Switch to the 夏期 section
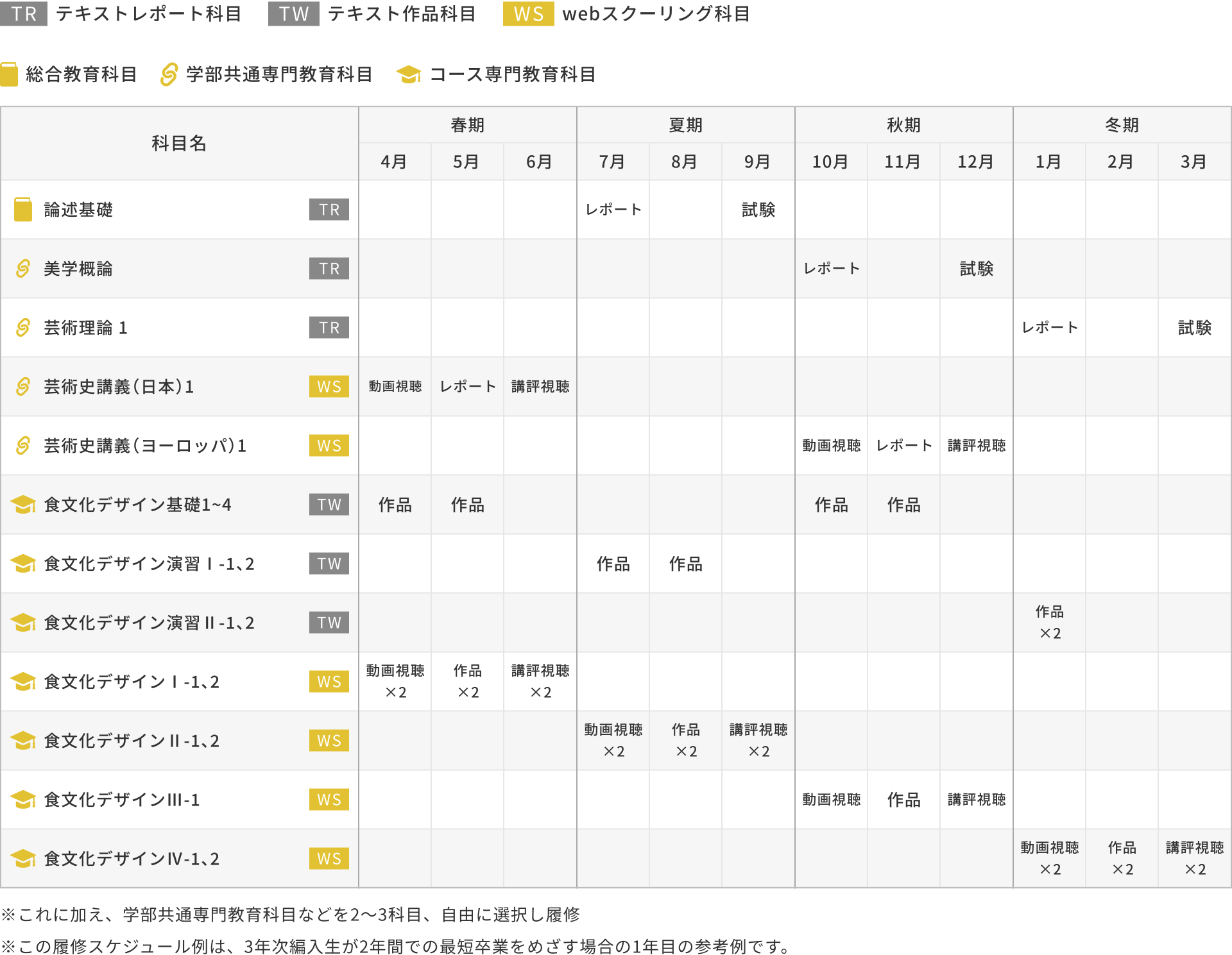Image resolution: width=1232 pixels, height=955 pixels. tap(685, 125)
